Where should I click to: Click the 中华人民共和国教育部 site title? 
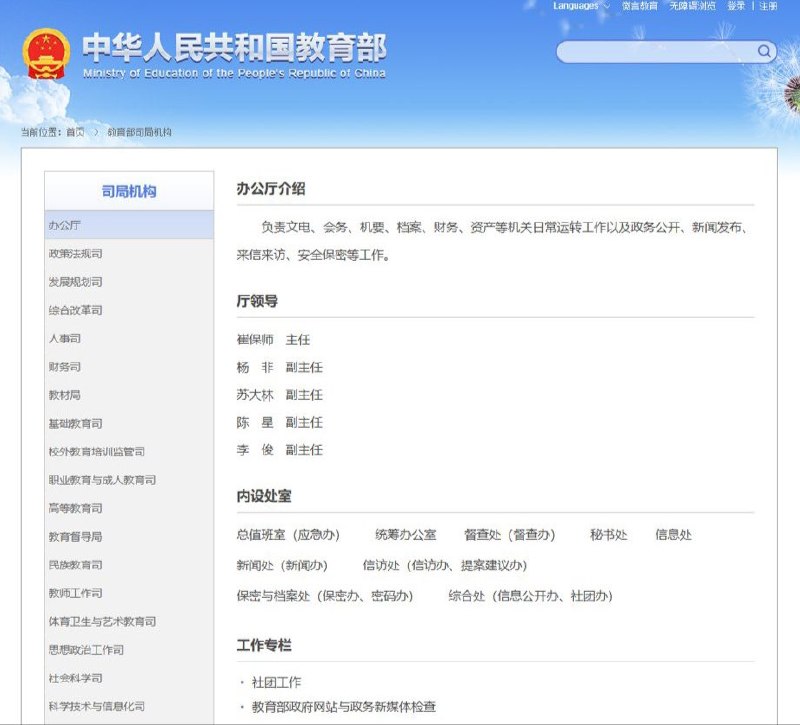[x=234, y=47]
